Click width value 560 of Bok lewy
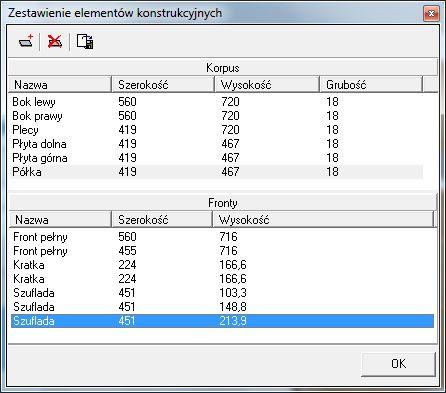This screenshot has height=393, width=446. [x=127, y=102]
